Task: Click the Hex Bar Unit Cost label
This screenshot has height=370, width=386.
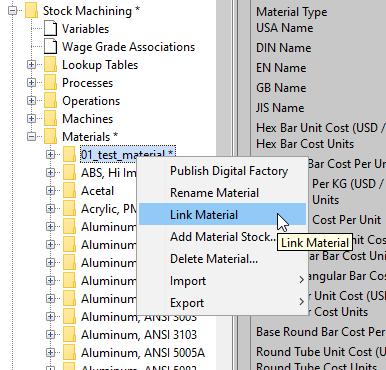Action: coord(321,128)
